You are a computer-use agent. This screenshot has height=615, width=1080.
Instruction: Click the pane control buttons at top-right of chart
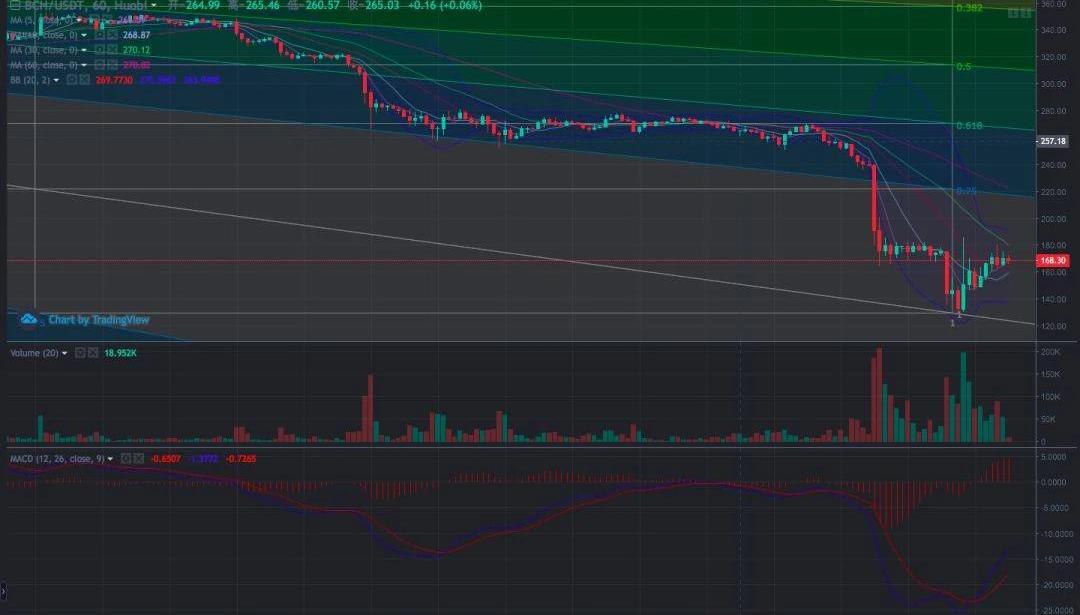(x=1019, y=13)
